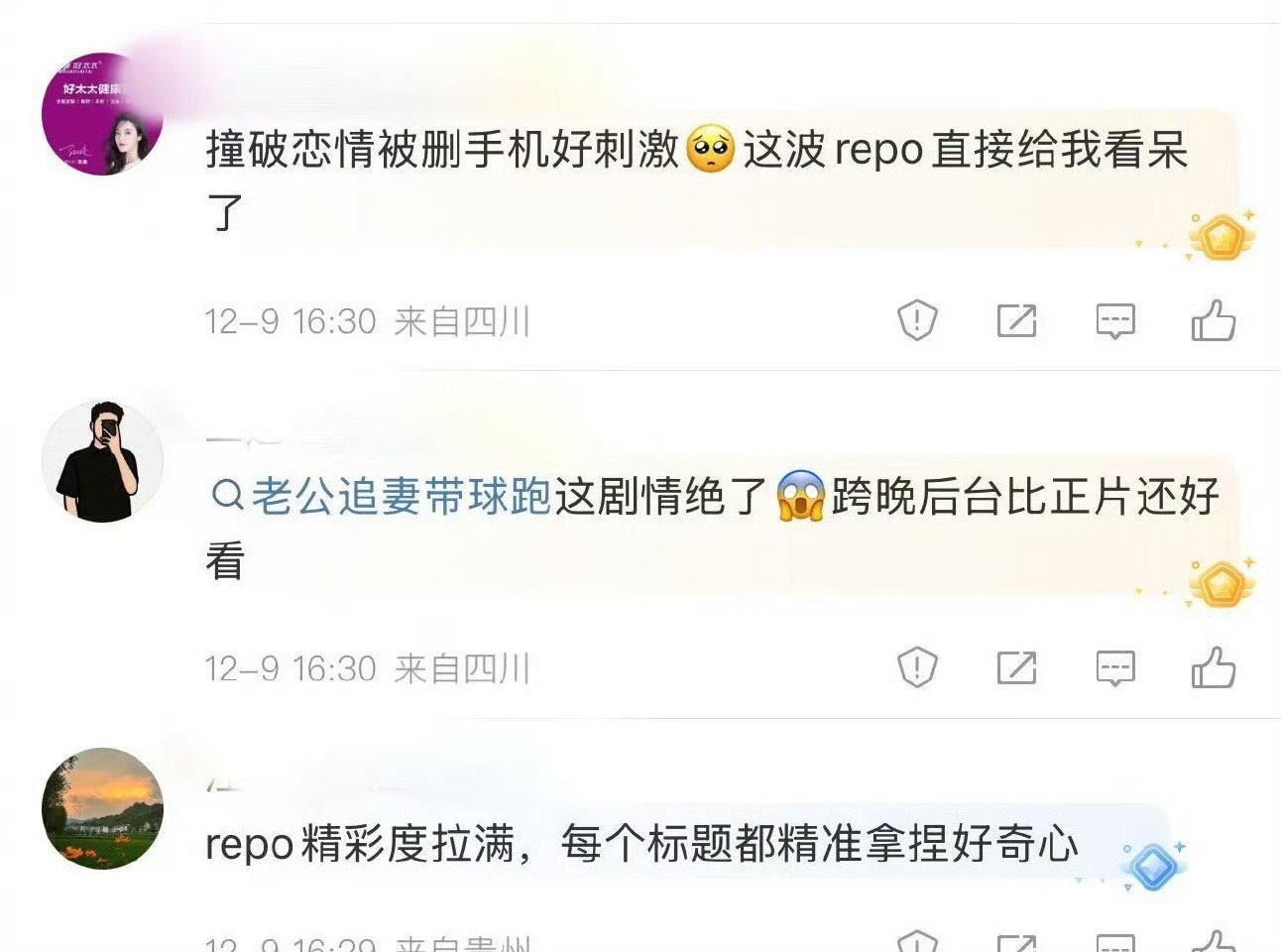Like the first comment from 四川
1281x952 pixels.
(x=1214, y=320)
